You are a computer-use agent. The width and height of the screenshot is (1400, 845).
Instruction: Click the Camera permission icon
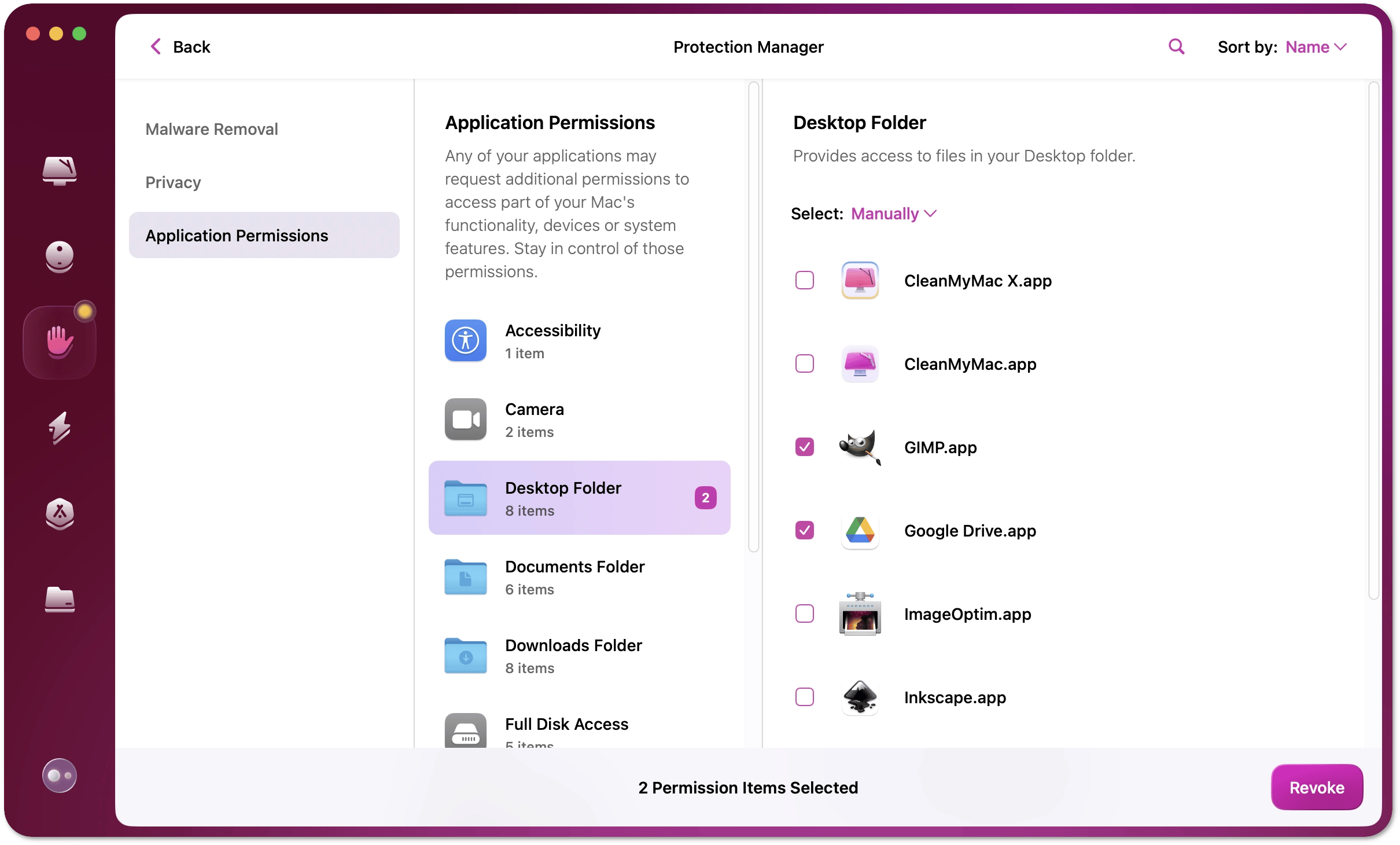click(x=466, y=420)
